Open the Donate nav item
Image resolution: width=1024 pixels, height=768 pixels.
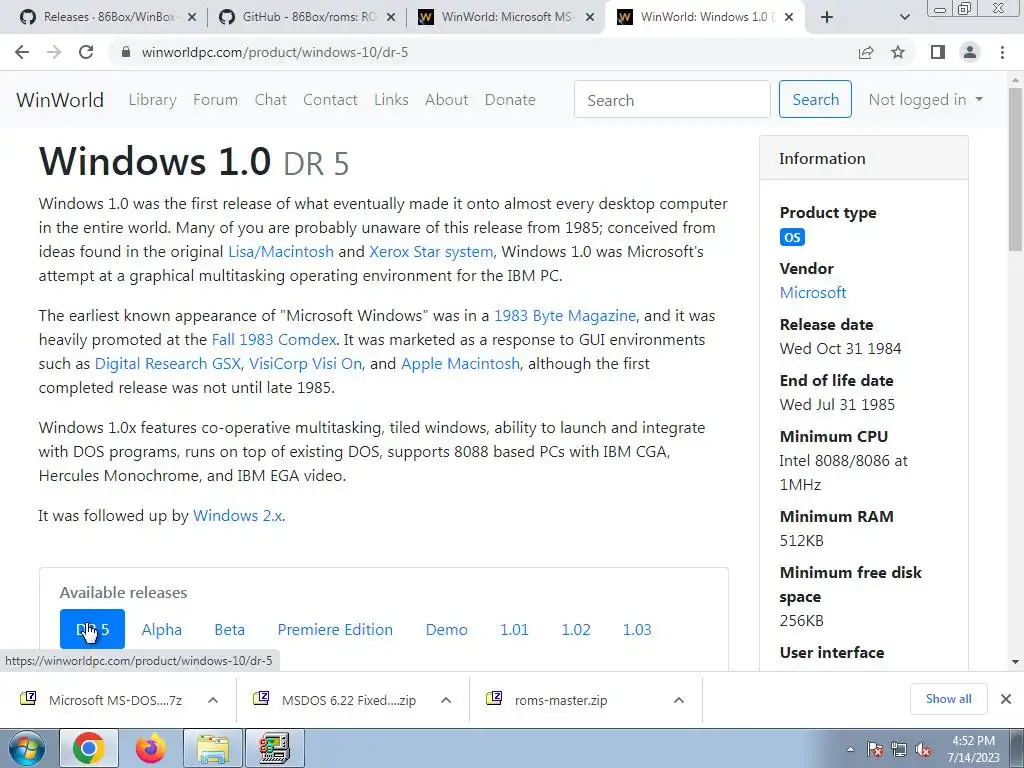[x=510, y=100]
